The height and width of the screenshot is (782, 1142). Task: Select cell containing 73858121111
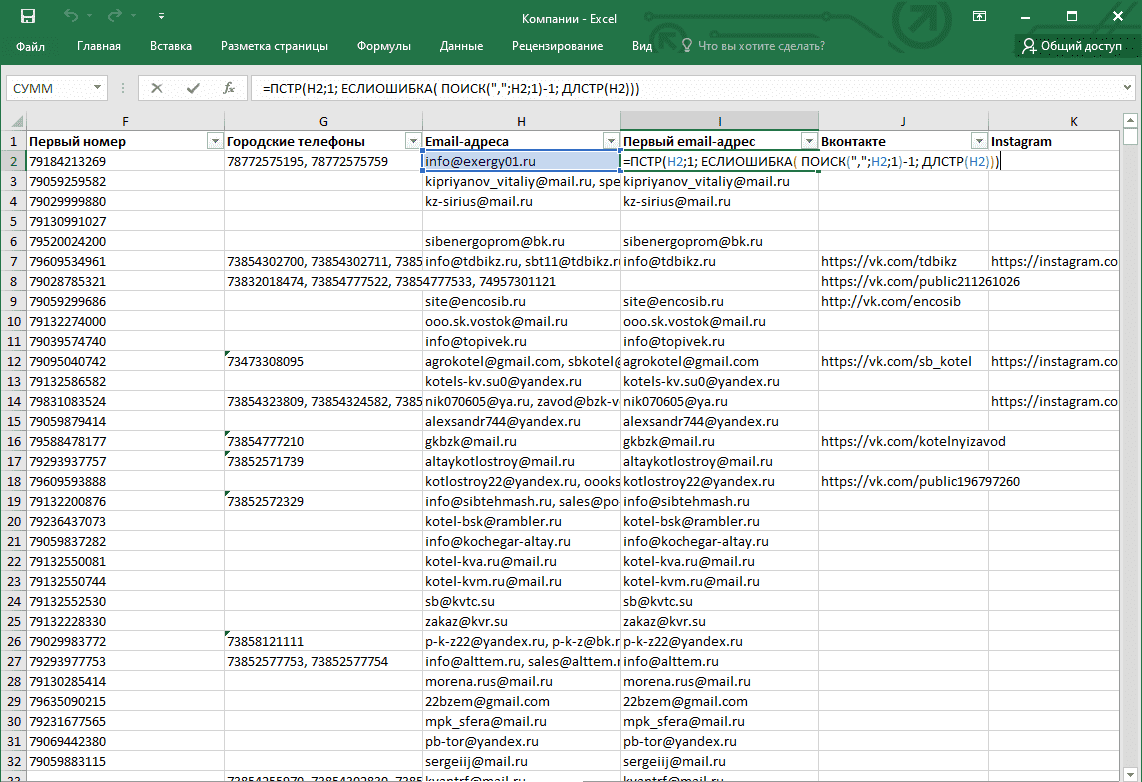tap(323, 641)
